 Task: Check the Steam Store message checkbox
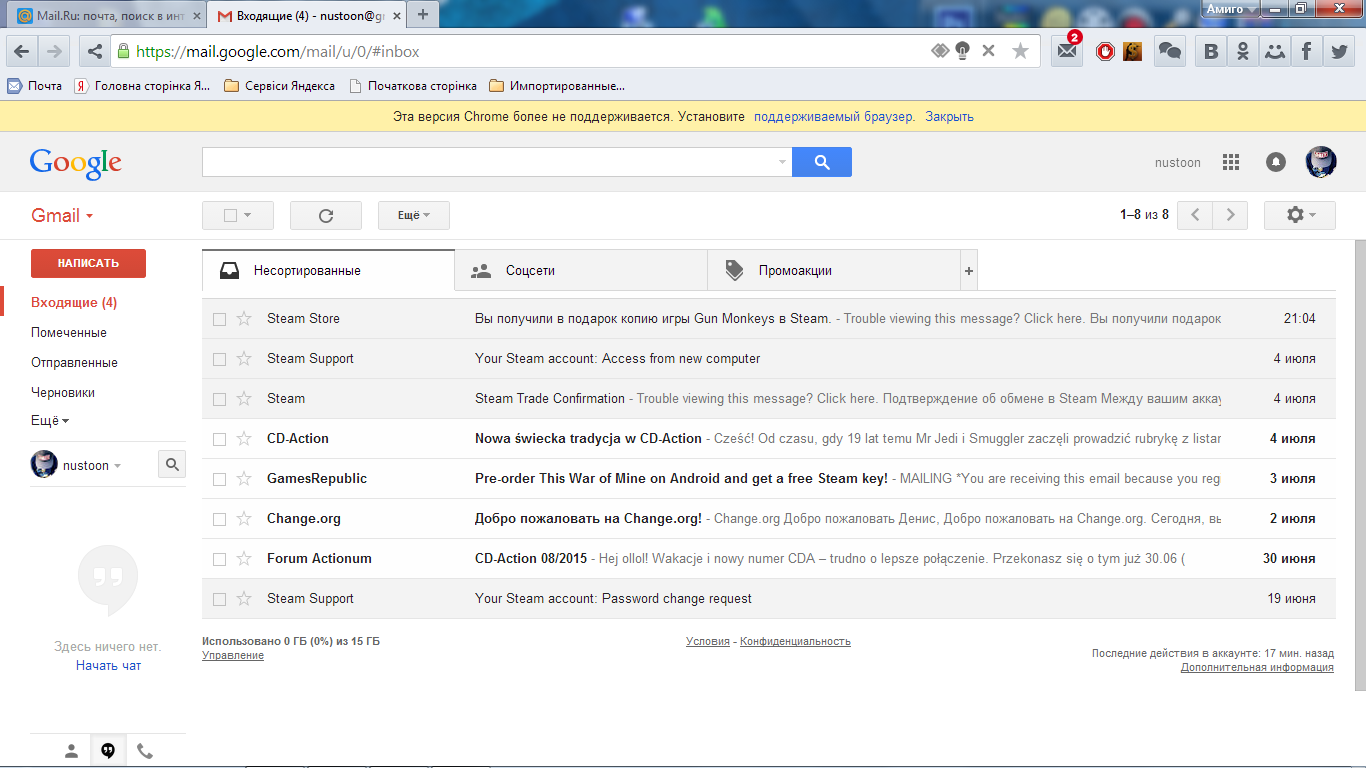pyautogui.click(x=219, y=319)
